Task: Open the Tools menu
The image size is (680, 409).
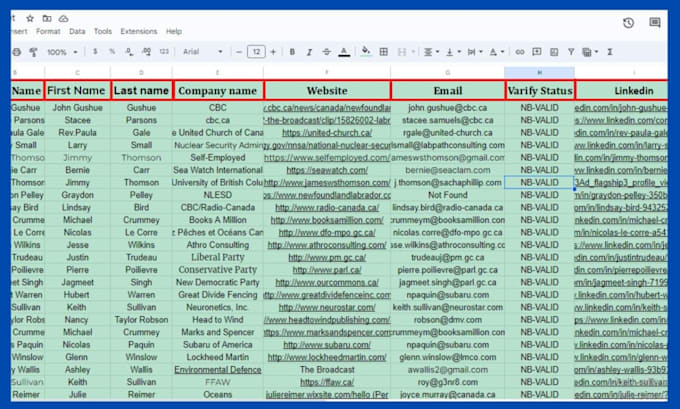Action: [103, 31]
